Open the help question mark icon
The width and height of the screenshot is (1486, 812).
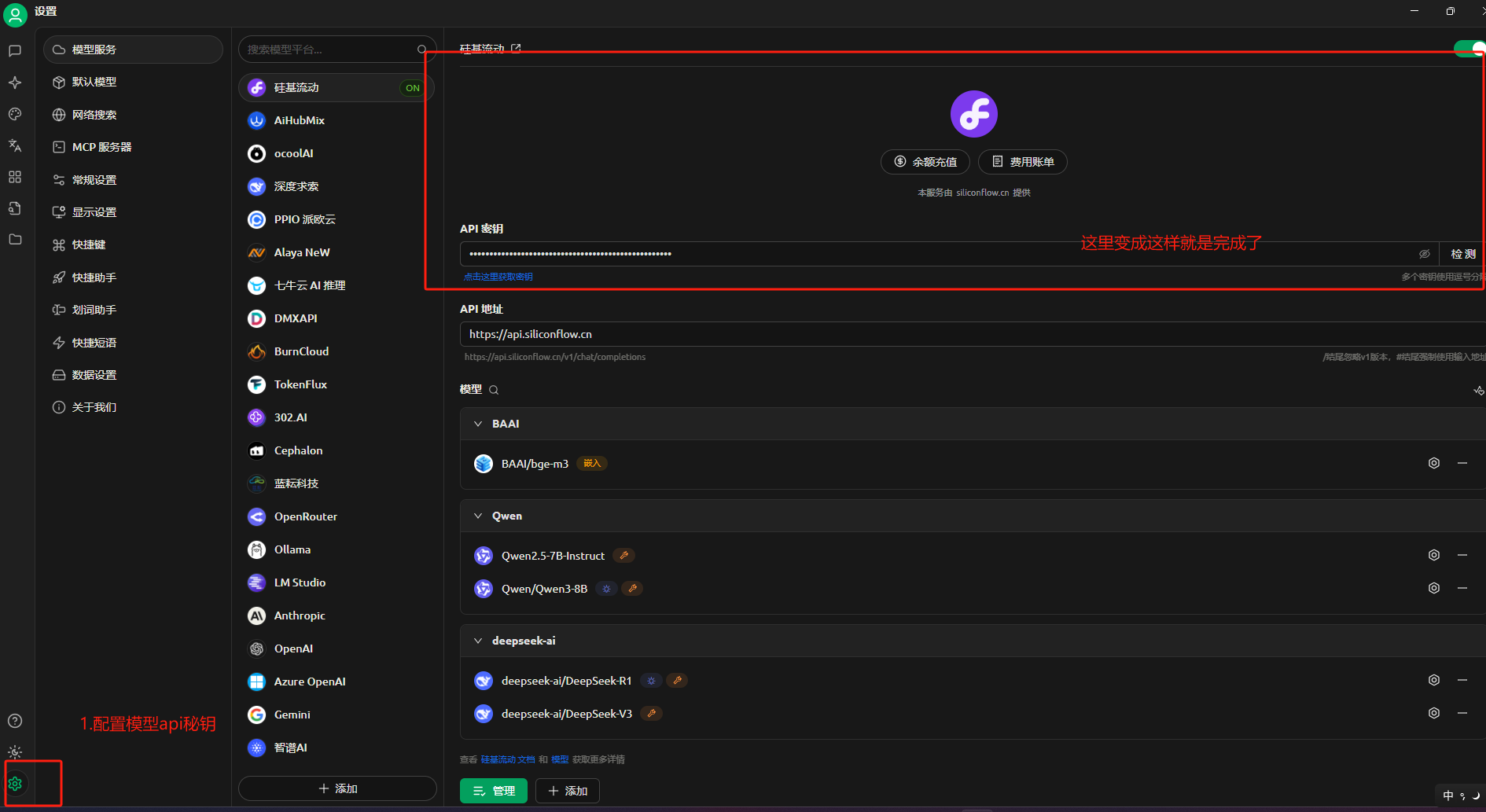coord(15,721)
